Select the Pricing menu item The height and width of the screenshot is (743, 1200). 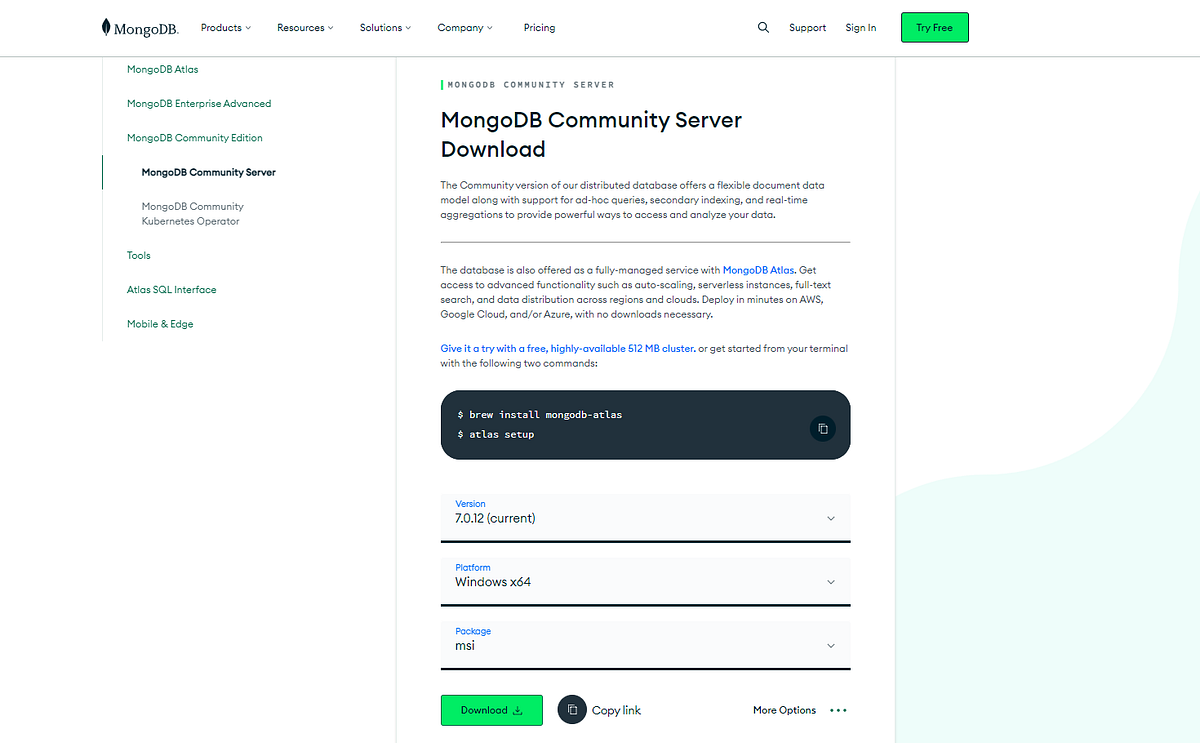click(539, 27)
